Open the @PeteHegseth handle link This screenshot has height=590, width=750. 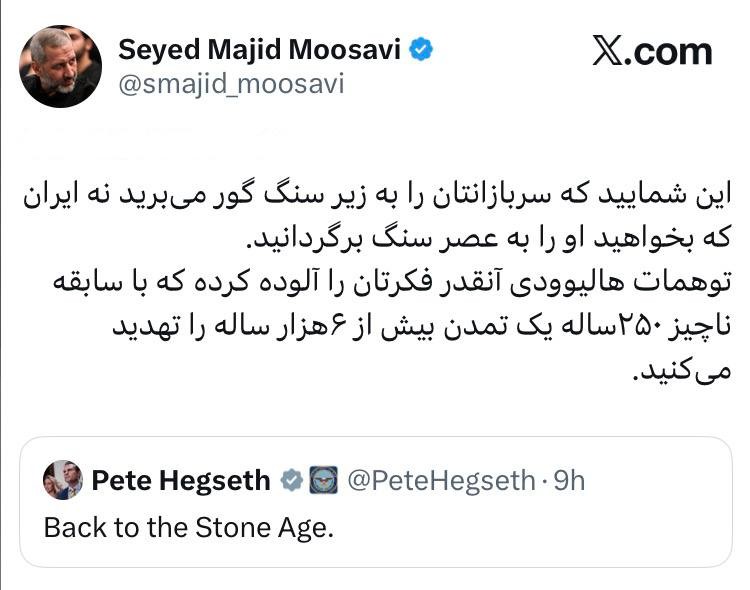440,481
